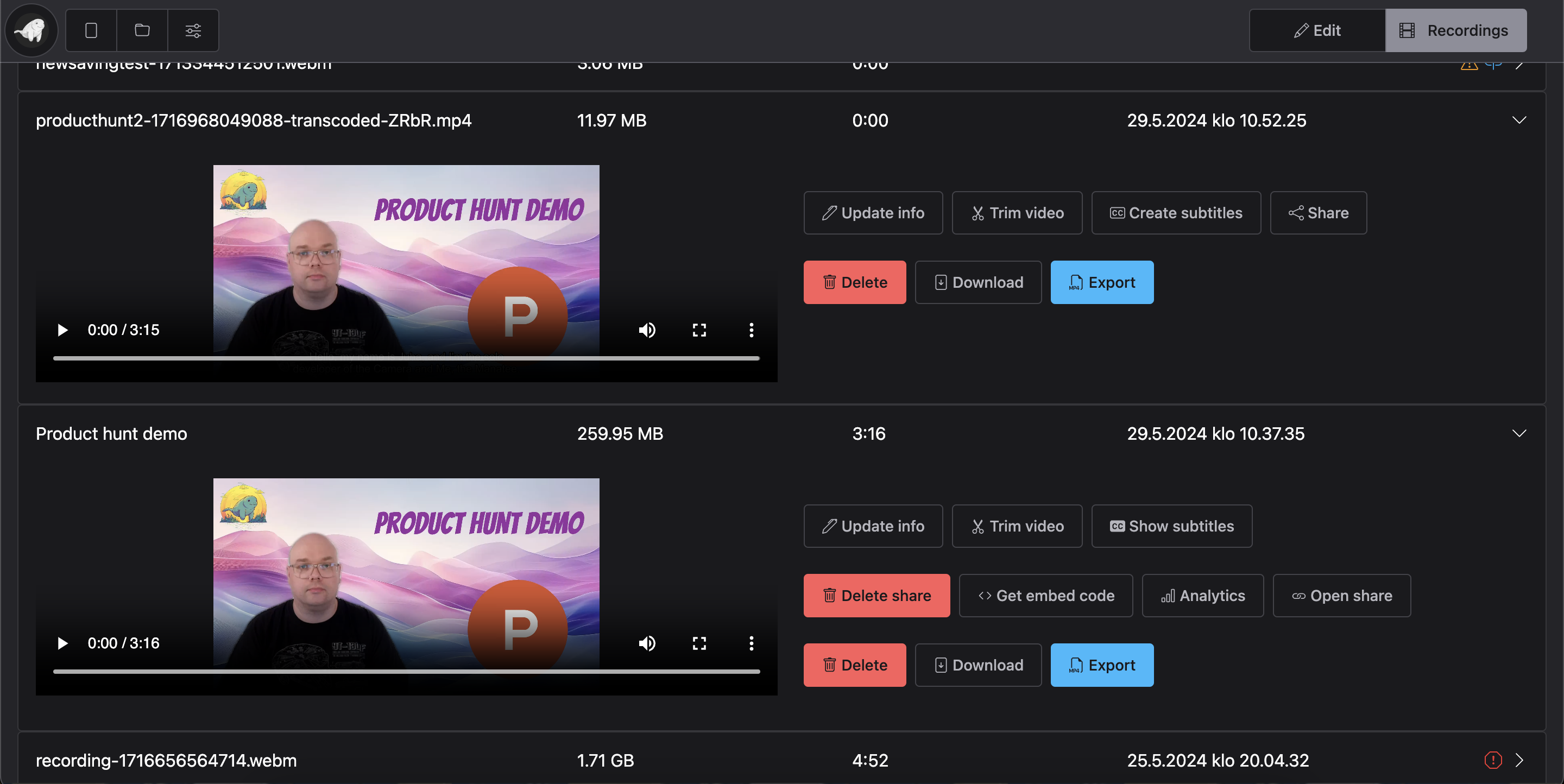Click the Open share button
Viewport: 1564px width, 784px height.
pyautogui.click(x=1341, y=595)
